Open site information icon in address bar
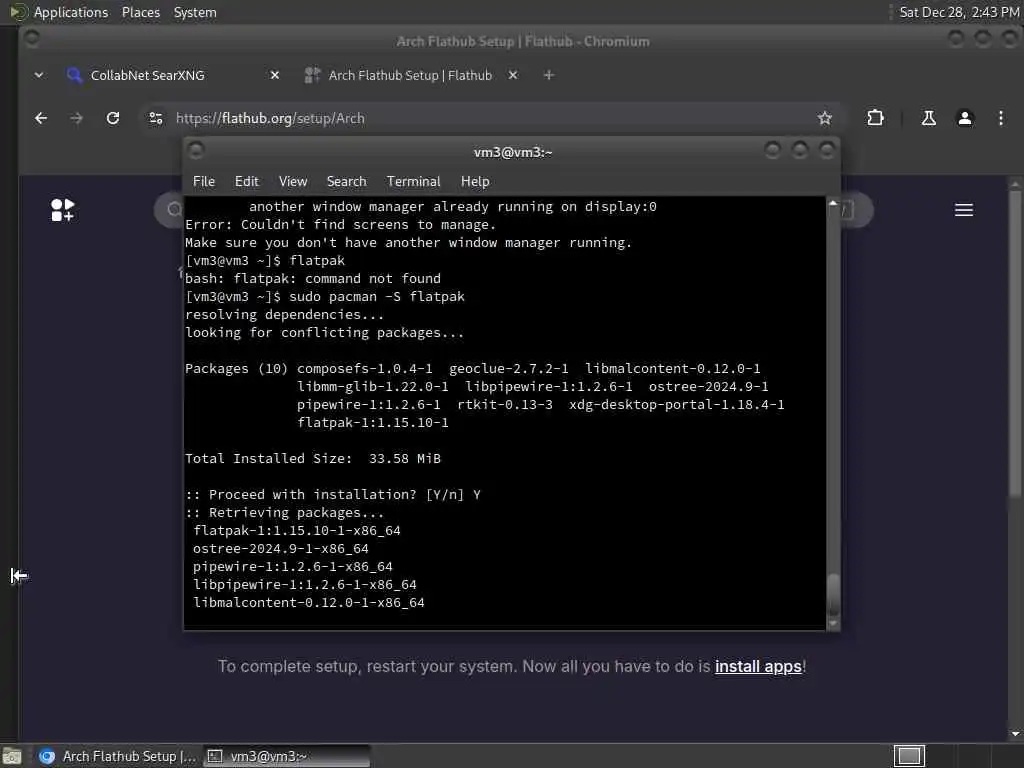The image size is (1024, 768). coord(156,118)
